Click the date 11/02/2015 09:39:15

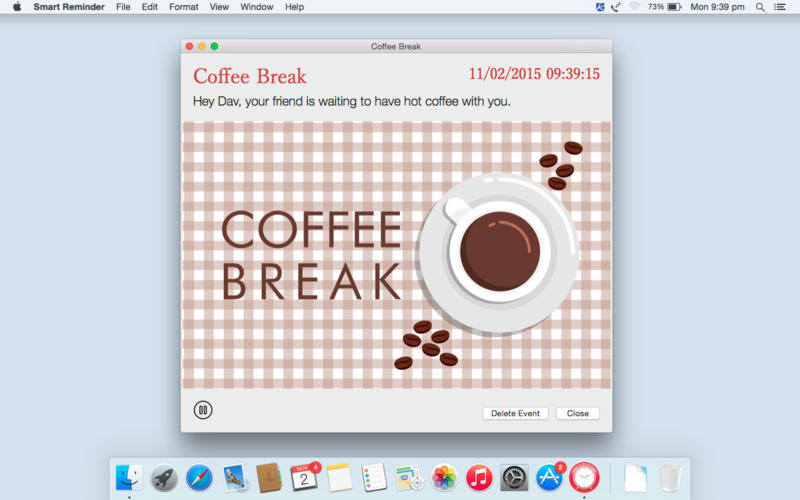[534, 74]
